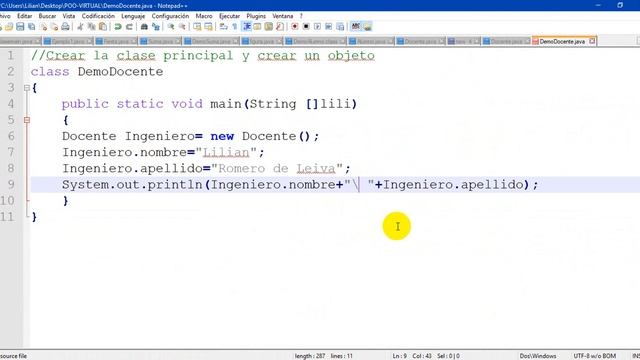The height and width of the screenshot is (360, 640).
Task: Open the Codificación menu
Action: pos(98,16)
